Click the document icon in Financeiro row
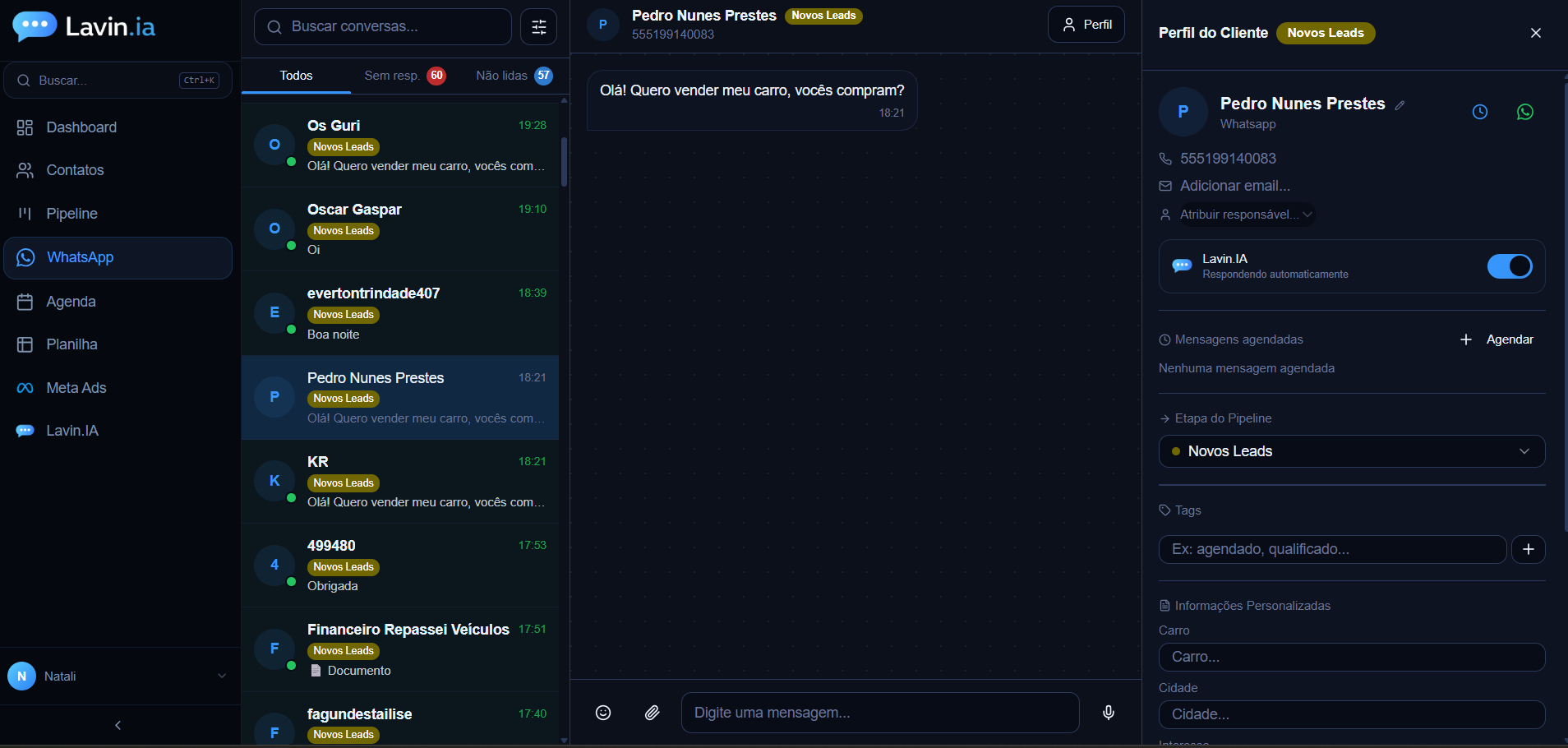 click(316, 671)
